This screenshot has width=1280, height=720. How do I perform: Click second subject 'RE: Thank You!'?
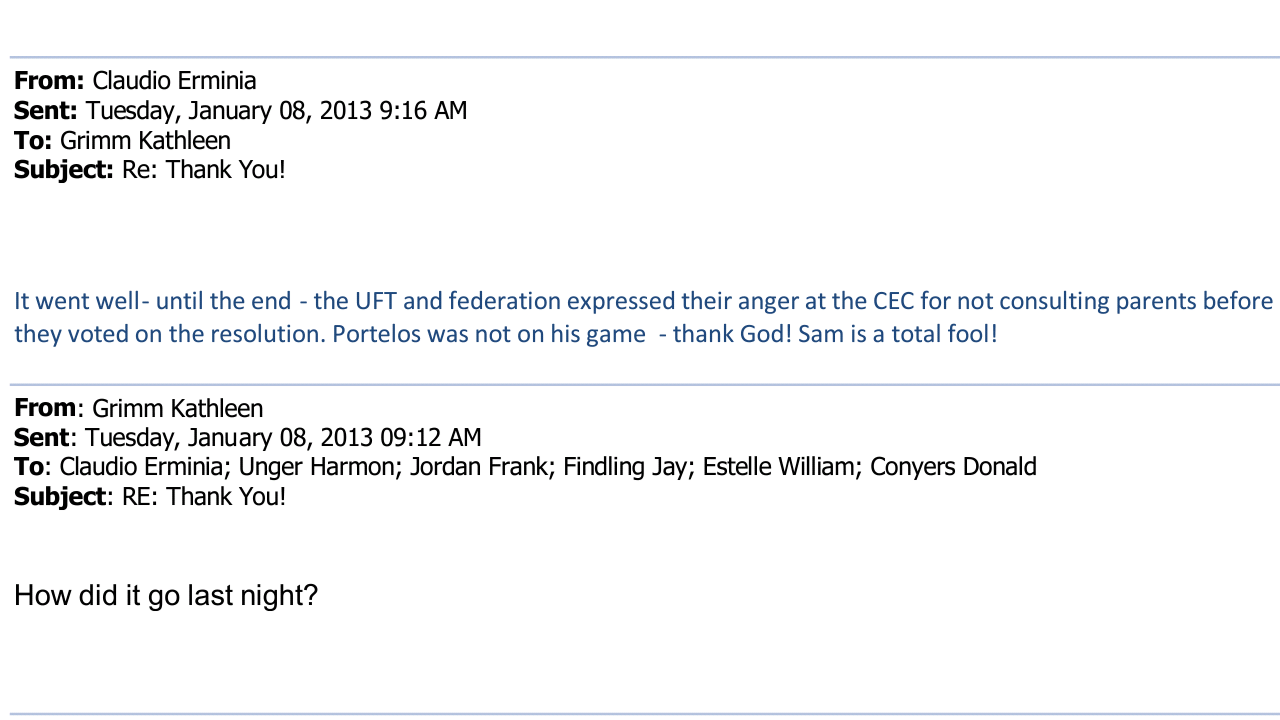click(x=204, y=497)
